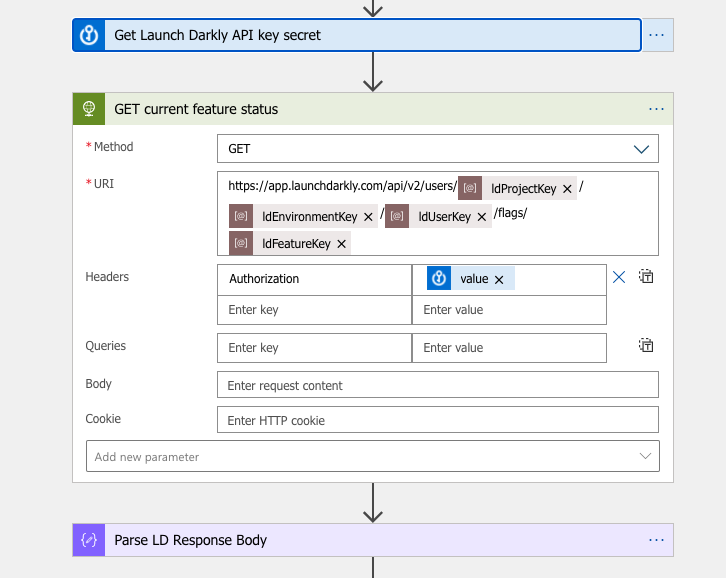Viewport: 726px width, 578px height.
Task: Switch Headers to text mode
Action: (x=646, y=276)
